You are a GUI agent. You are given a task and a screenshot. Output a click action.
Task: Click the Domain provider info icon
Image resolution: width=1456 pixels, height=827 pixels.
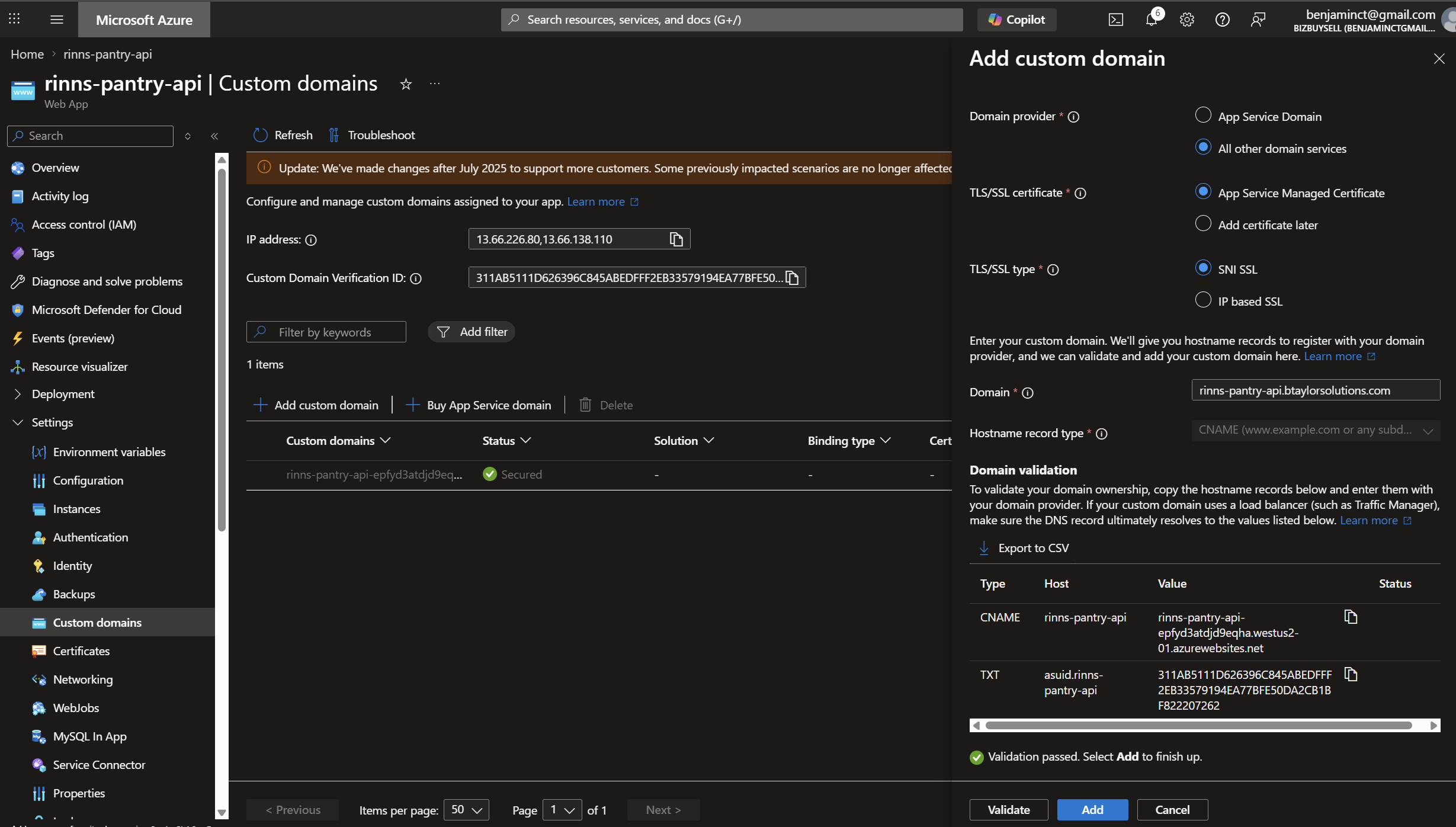(x=1073, y=117)
